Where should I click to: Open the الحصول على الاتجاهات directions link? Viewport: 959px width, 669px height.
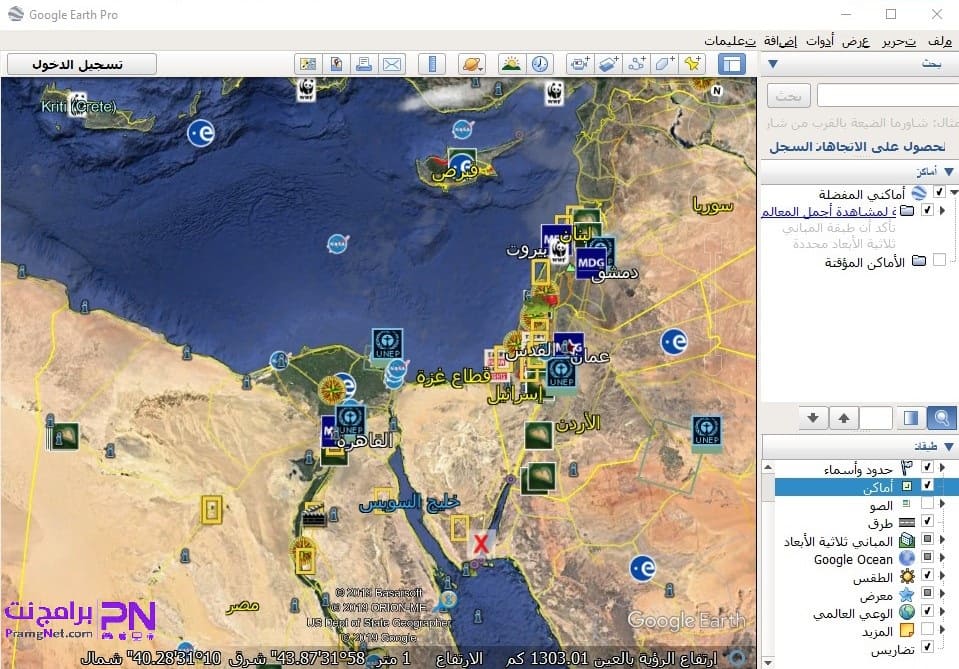coord(857,146)
